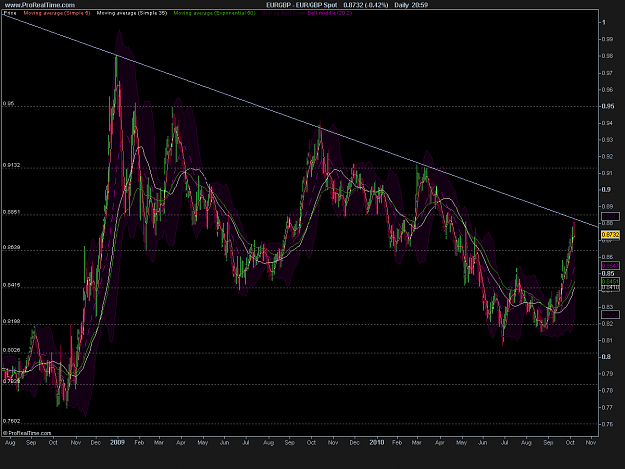
Task: Click the Daily timeframe label
Action: tap(402, 5)
